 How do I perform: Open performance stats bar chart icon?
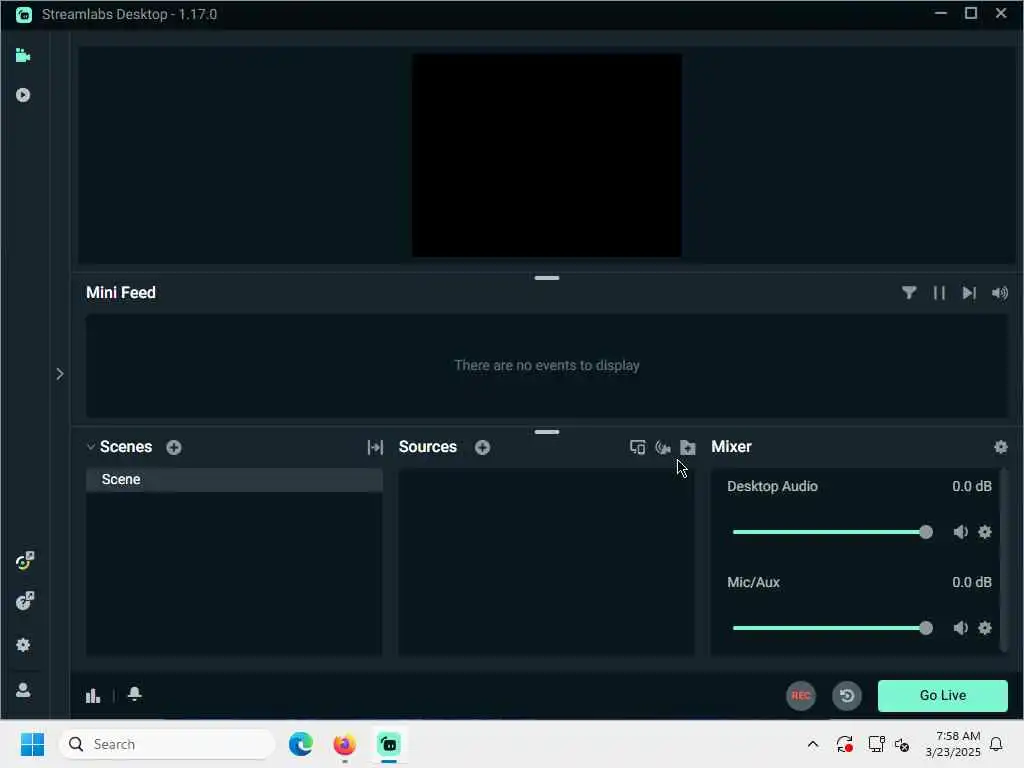(93, 696)
